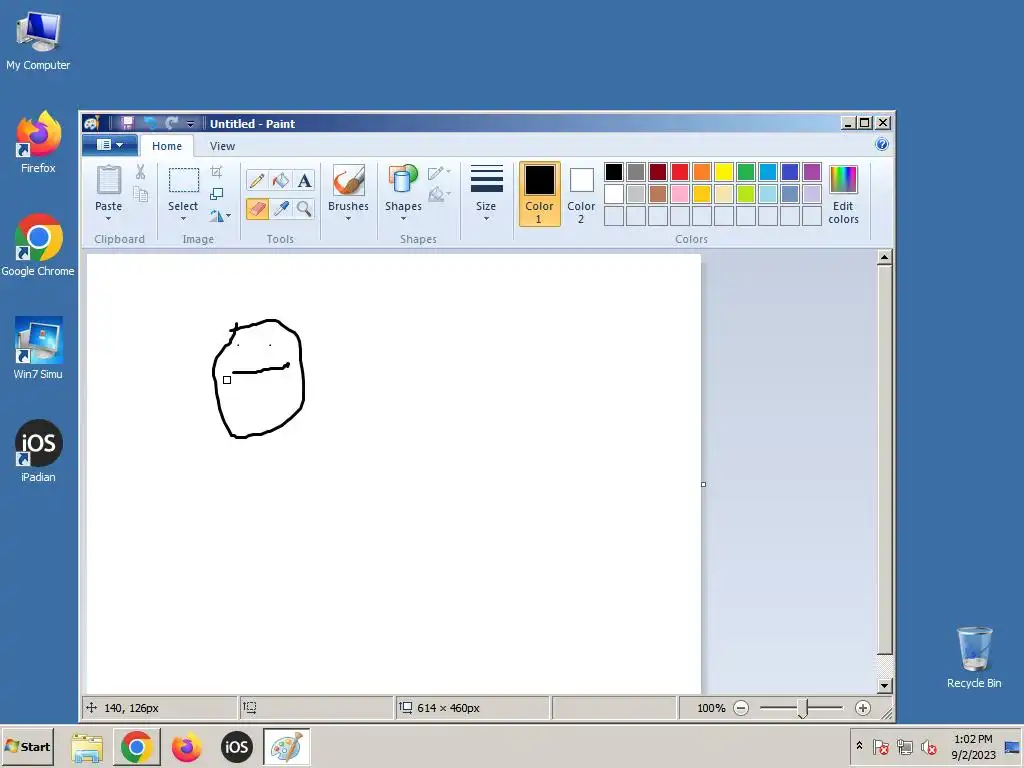Open the Shape fill dropdown
The width and height of the screenshot is (1024, 768).
coord(440,194)
